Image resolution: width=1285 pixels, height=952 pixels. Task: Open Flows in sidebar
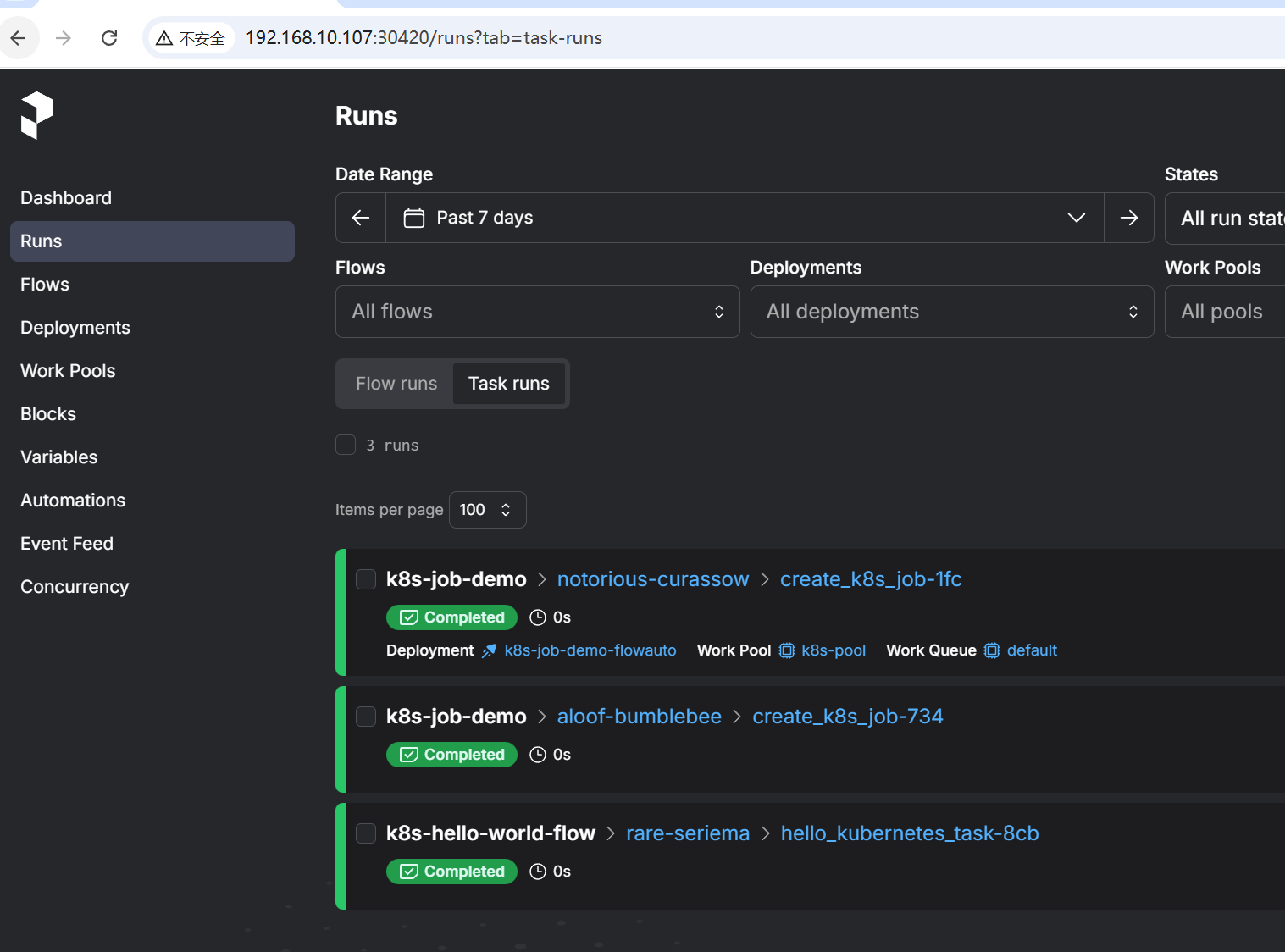tap(152, 285)
